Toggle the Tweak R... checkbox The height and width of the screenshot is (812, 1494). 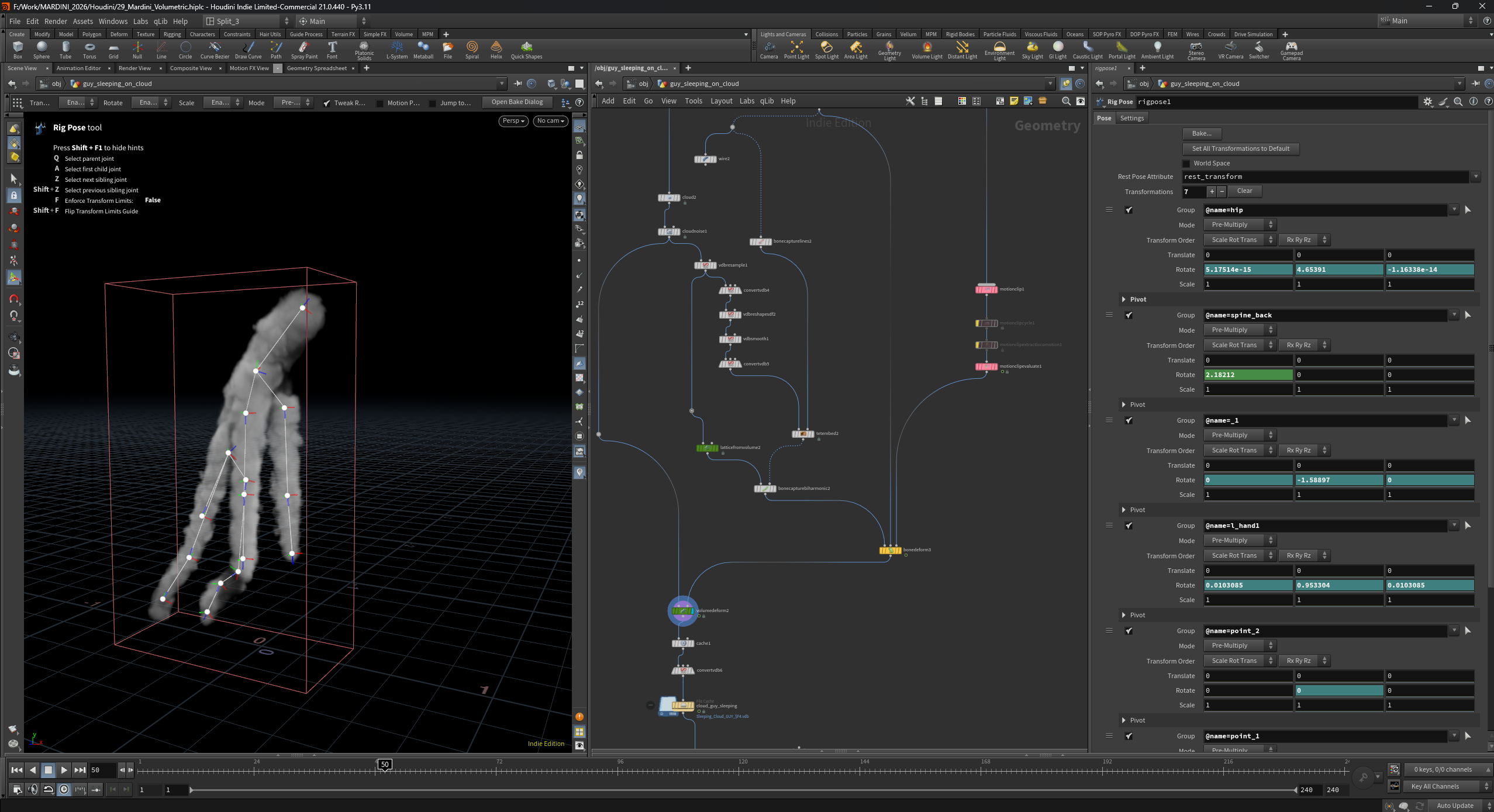pos(327,103)
